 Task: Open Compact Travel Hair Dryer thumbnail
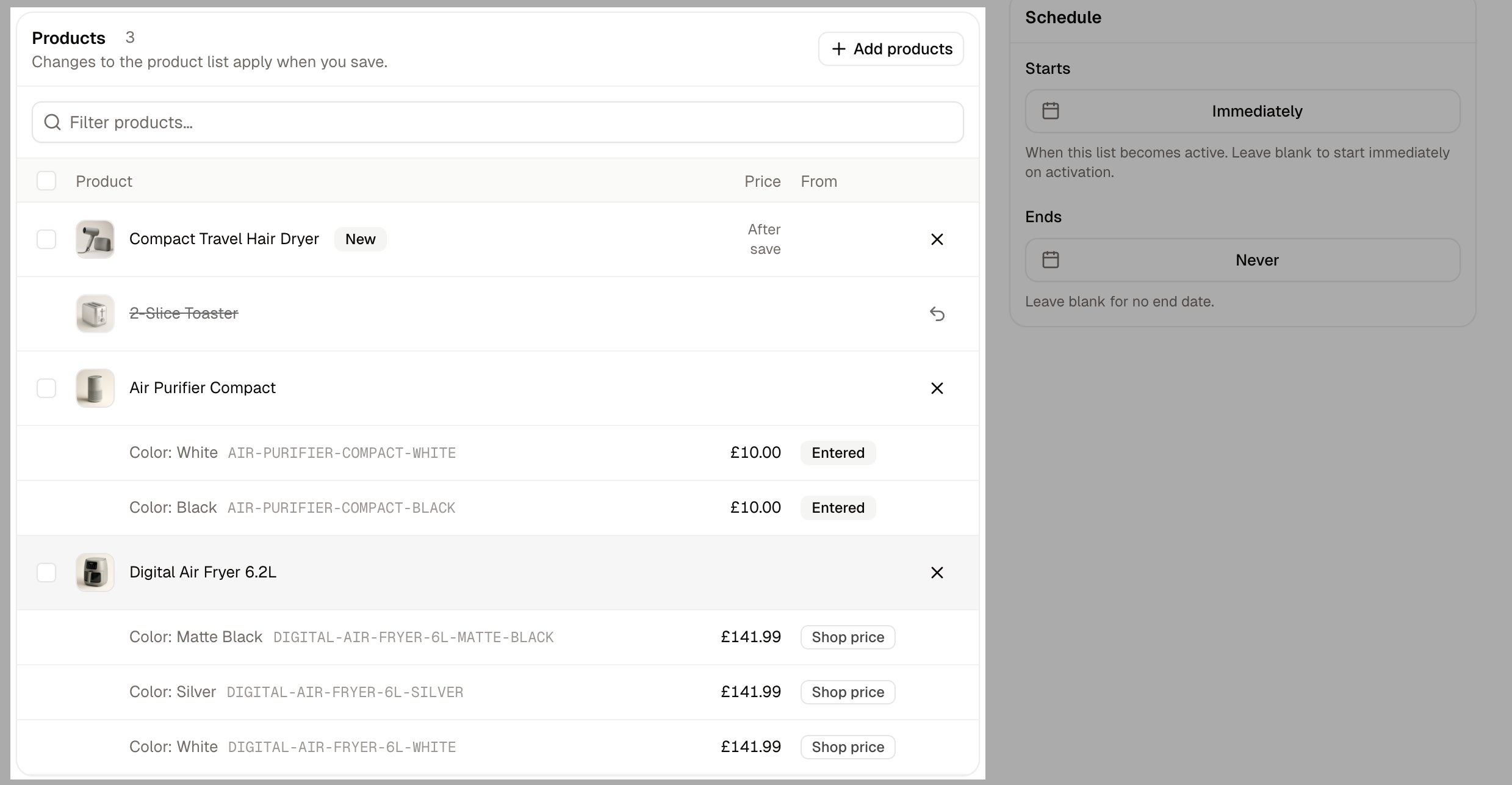[95, 239]
